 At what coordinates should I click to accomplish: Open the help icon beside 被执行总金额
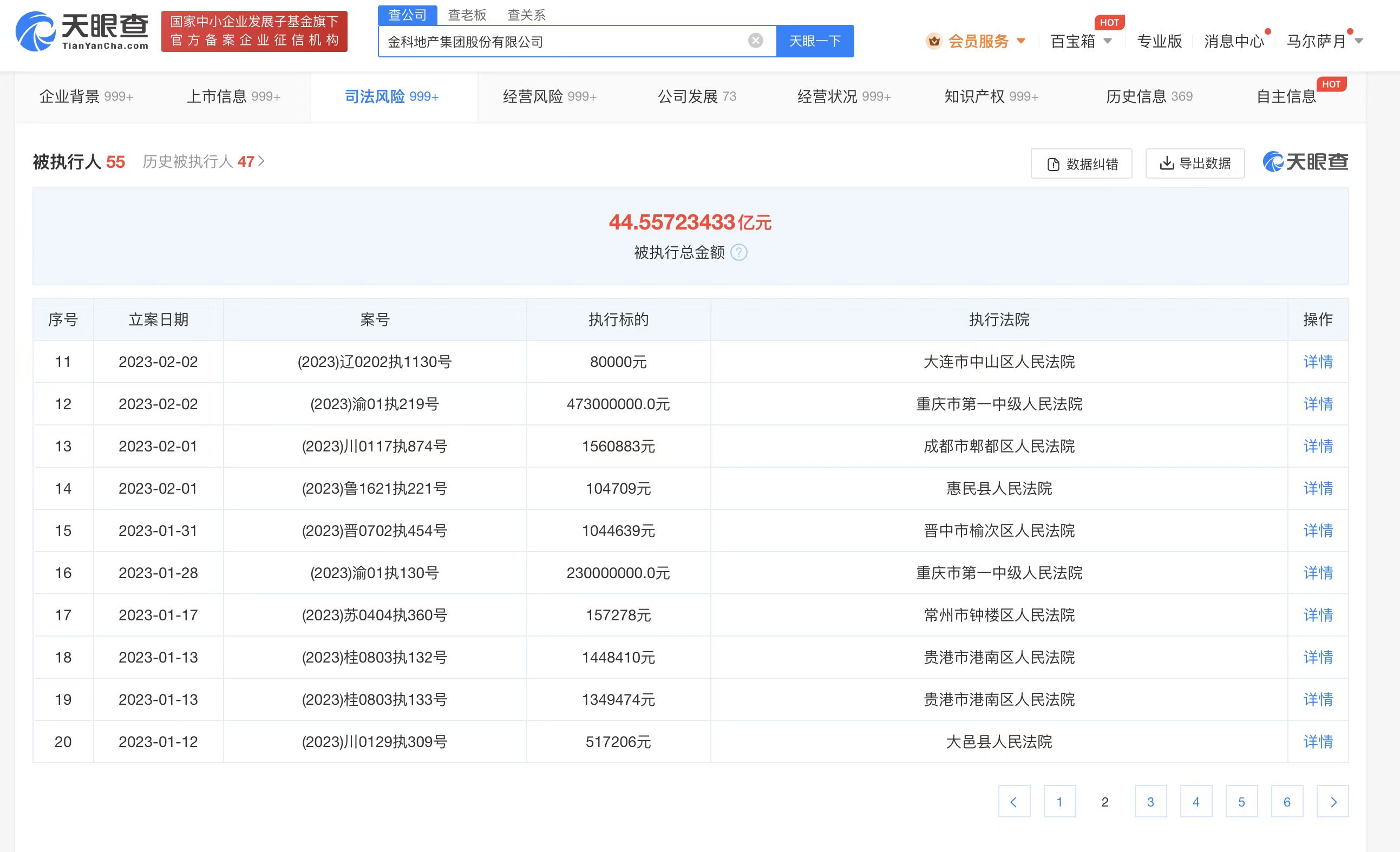738,252
